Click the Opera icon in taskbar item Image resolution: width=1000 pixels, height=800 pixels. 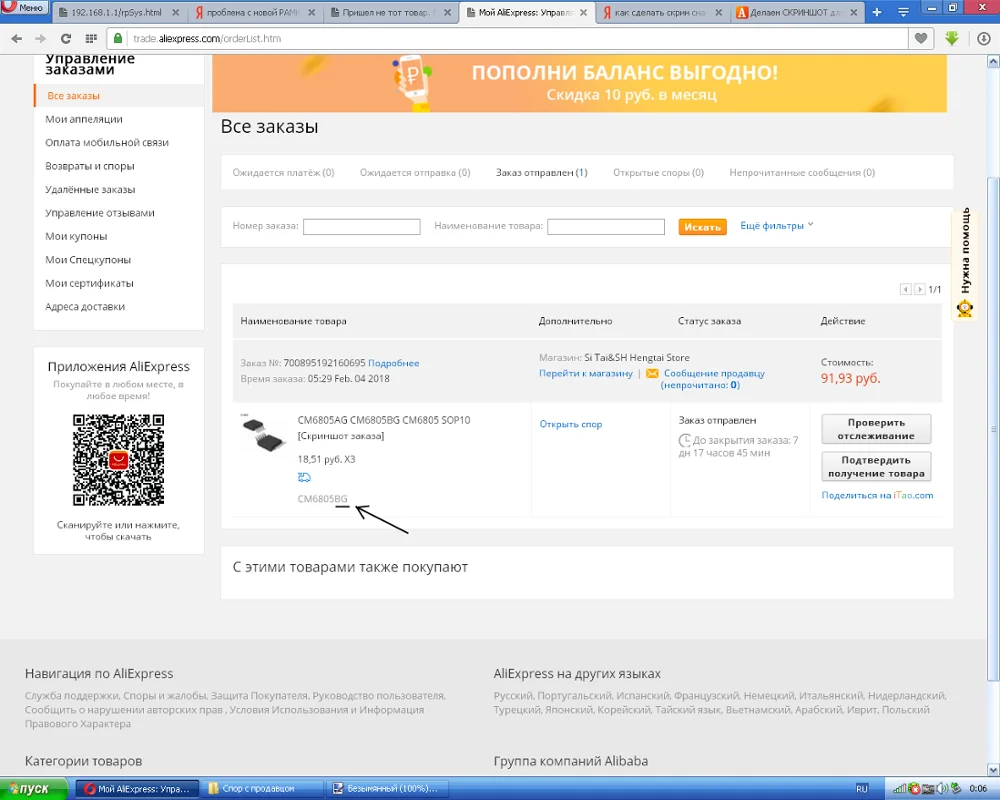pos(90,789)
